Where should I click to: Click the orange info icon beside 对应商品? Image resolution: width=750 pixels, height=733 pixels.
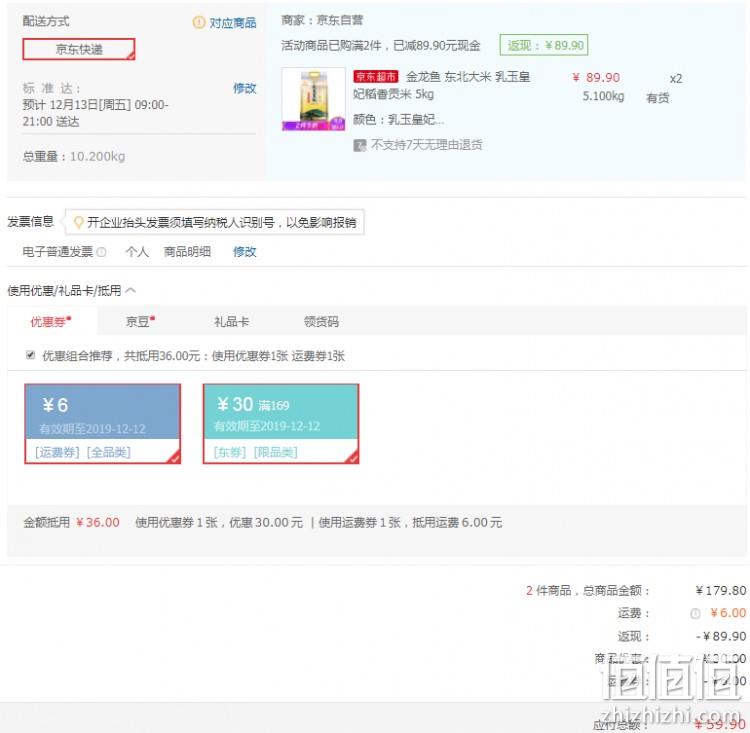pyautogui.click(x=199, y=22)
